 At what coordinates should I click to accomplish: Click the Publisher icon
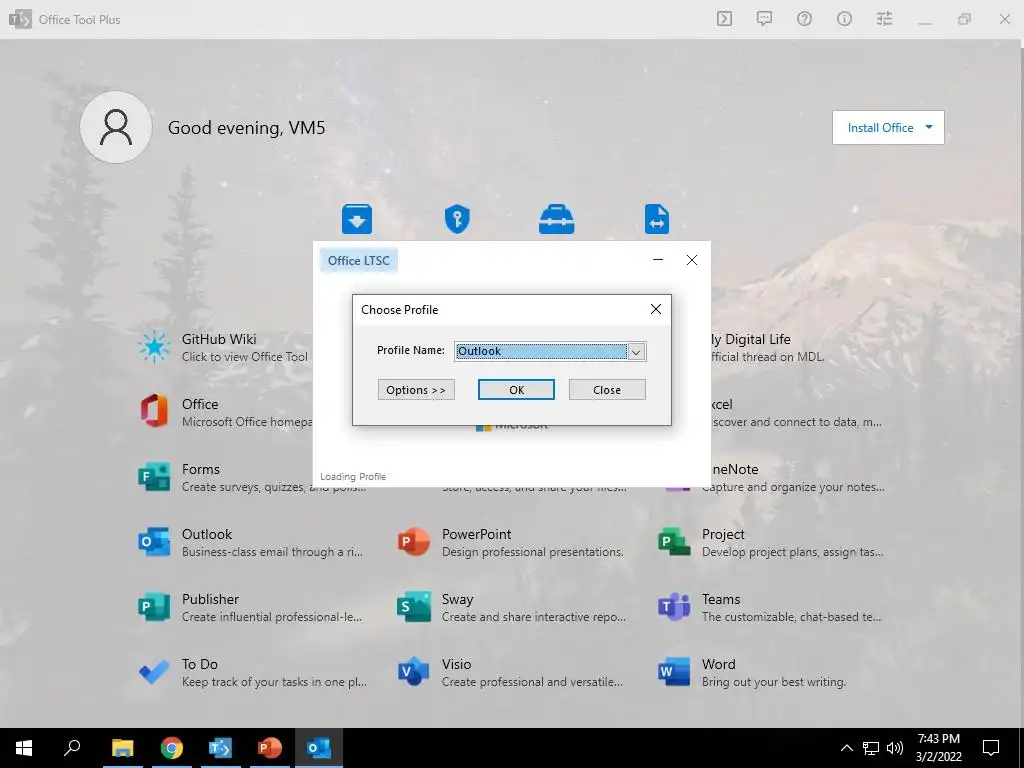[154, 607]
